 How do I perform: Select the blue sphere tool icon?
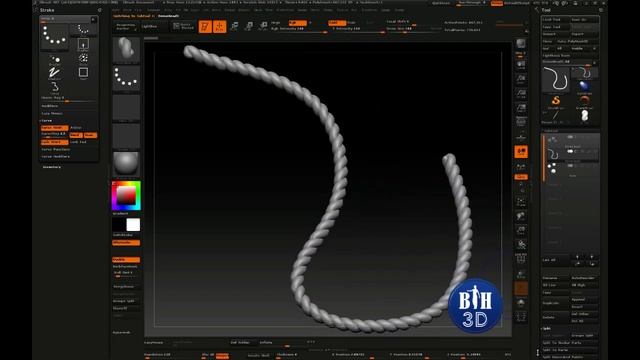[584, 86]
